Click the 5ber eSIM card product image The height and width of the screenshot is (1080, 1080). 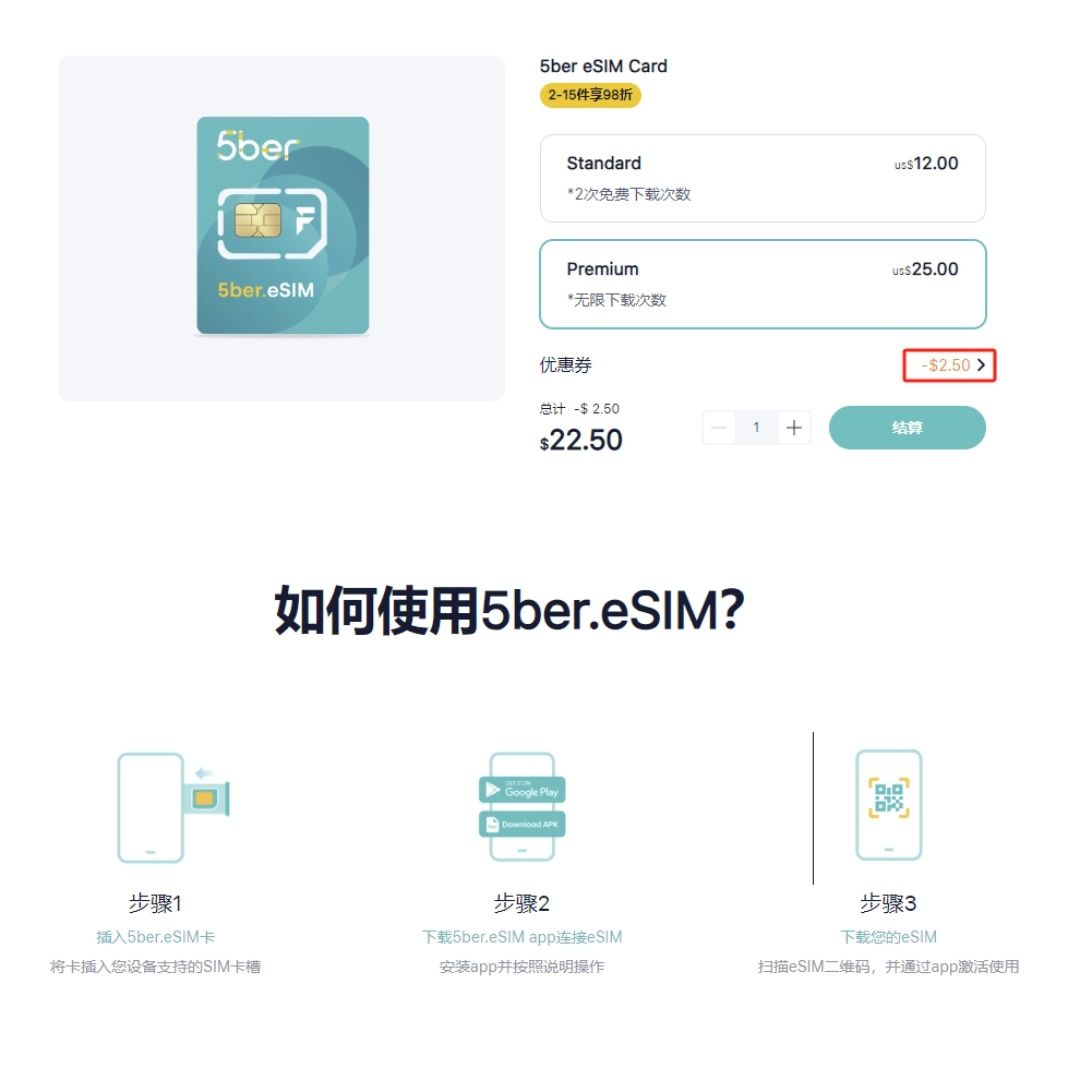(282, 226)
